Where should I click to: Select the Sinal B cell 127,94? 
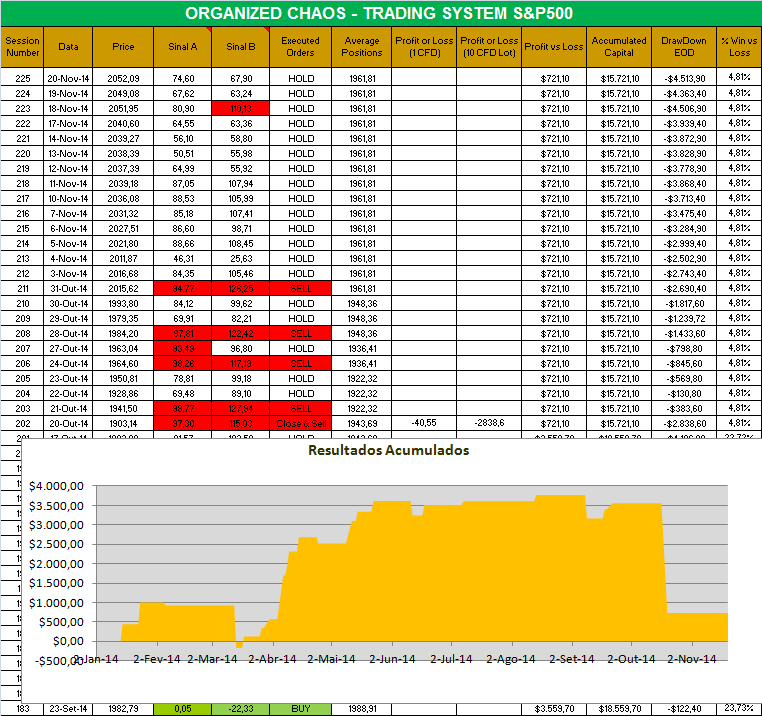(x=241, y=408)
